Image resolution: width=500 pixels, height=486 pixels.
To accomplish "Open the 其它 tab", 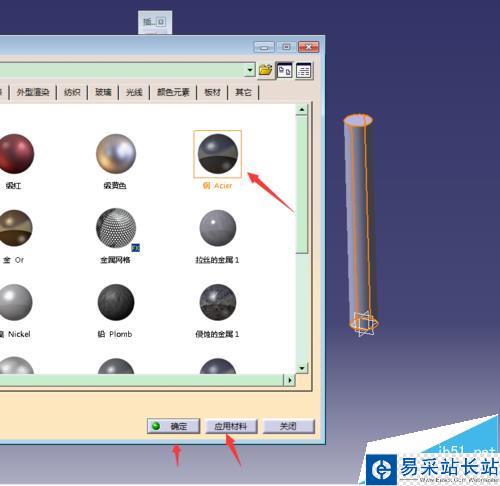I will tap(243, 92).
